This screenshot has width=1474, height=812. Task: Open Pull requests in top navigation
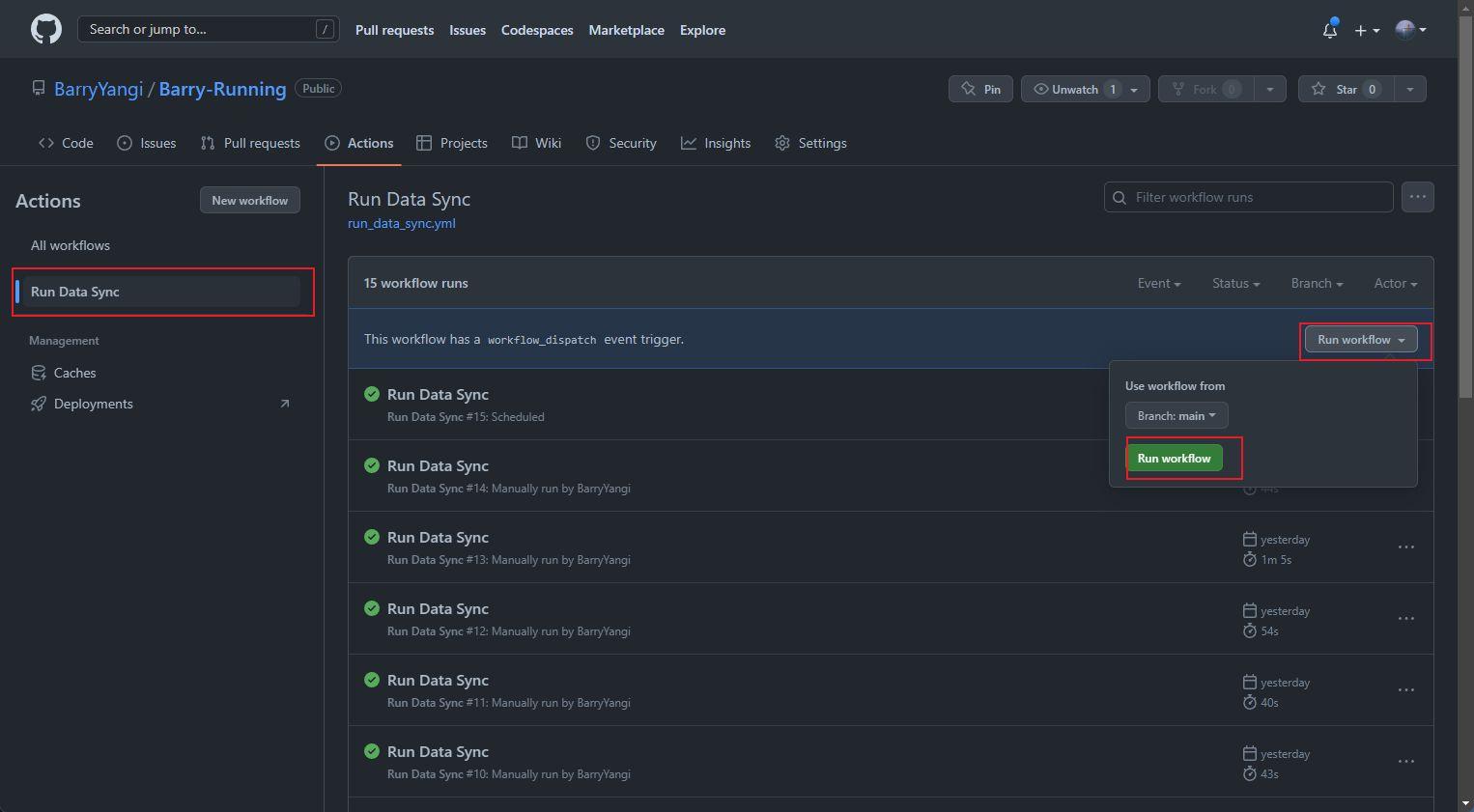click(394, 30)
